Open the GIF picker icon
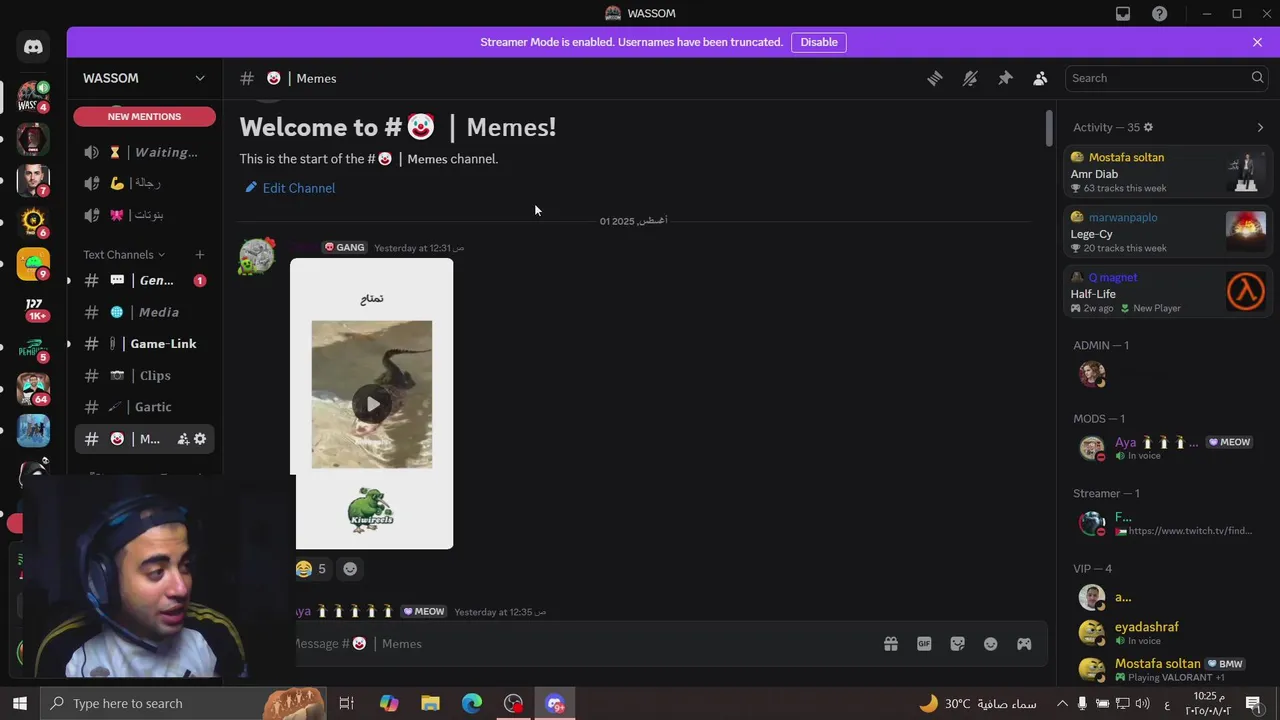Viewport: 1280px width, 720px height. (924, 644)
